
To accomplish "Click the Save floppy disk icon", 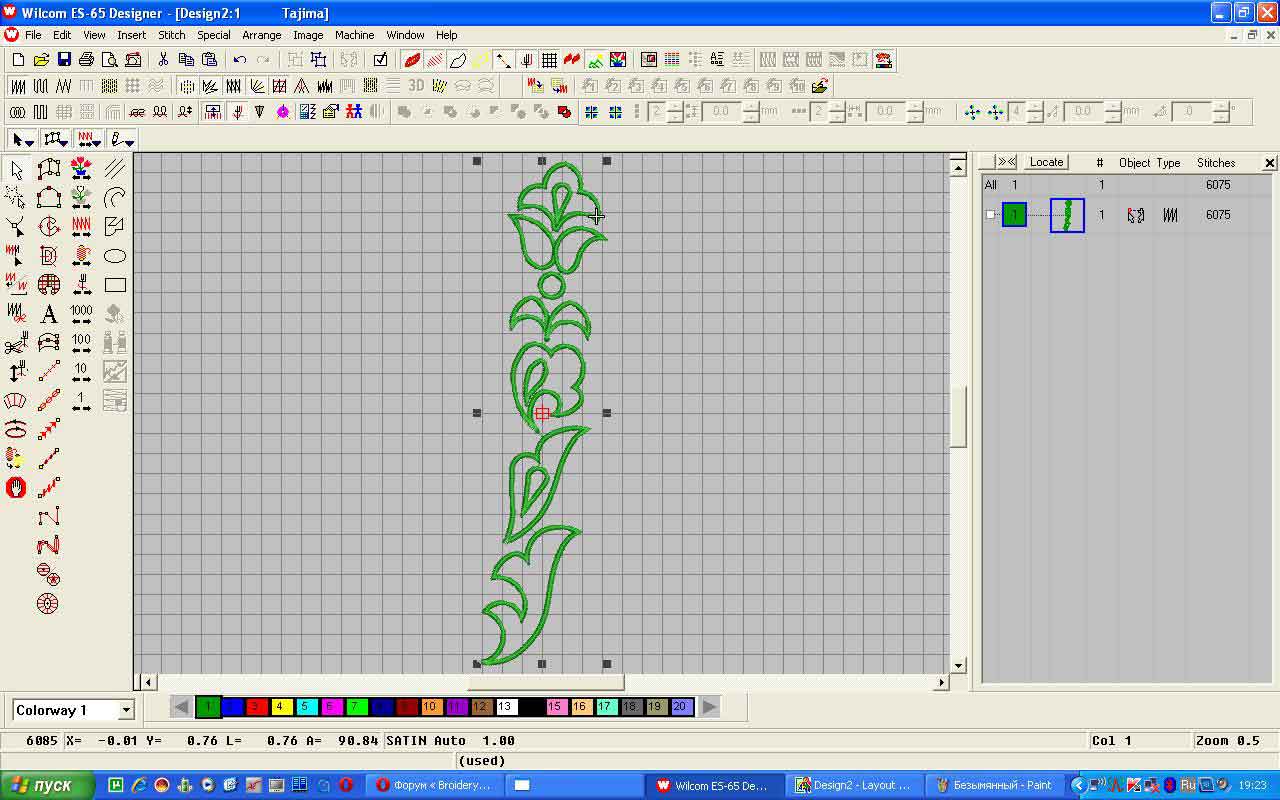I will tap(64, 60).
